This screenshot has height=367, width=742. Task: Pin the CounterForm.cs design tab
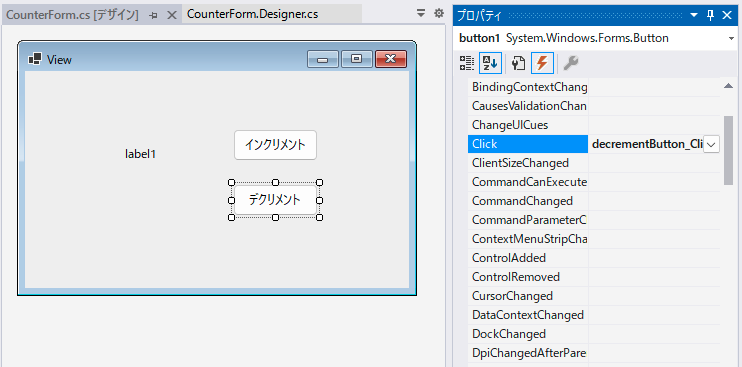153,15
